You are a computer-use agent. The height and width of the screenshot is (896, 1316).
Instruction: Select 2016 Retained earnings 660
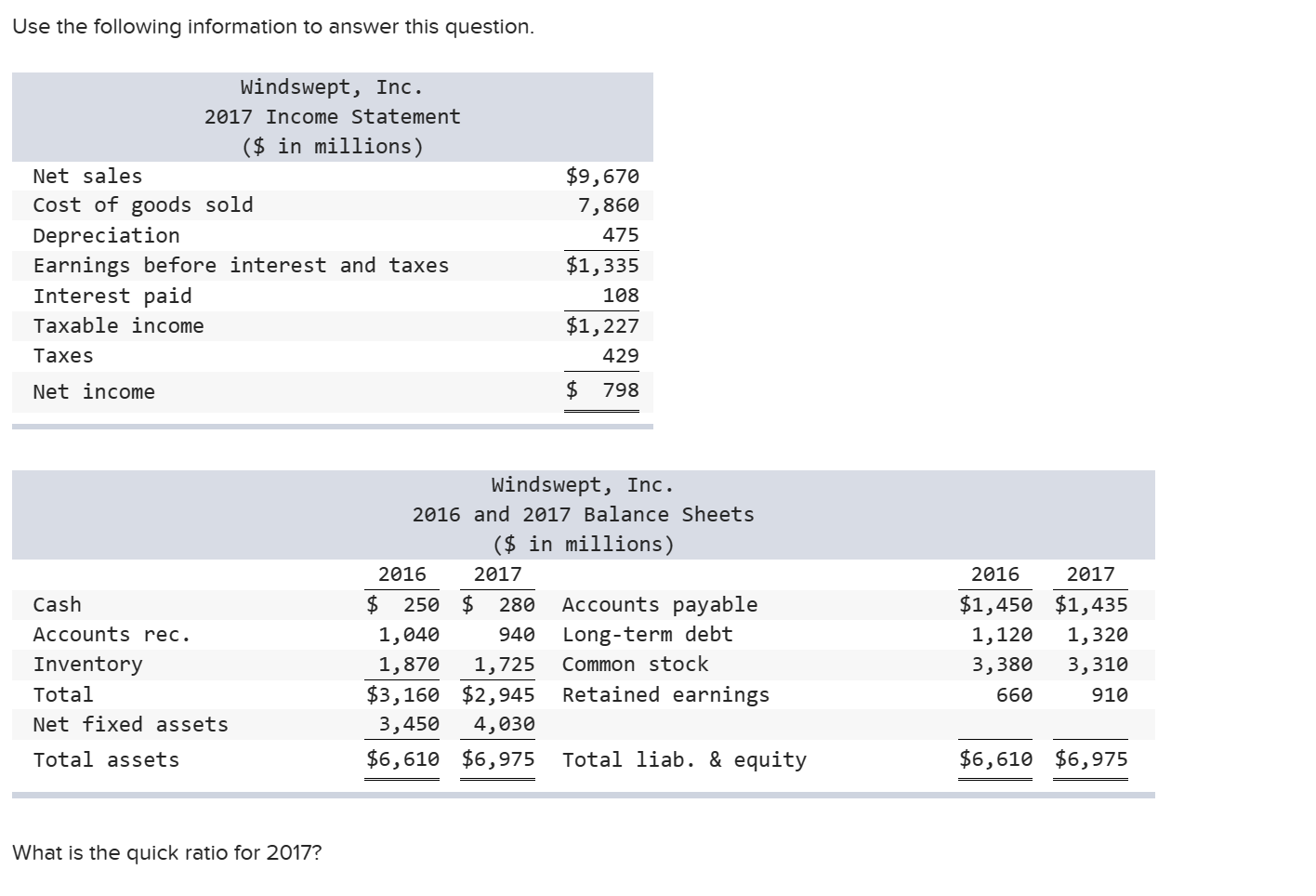[x=1014, y=695]
